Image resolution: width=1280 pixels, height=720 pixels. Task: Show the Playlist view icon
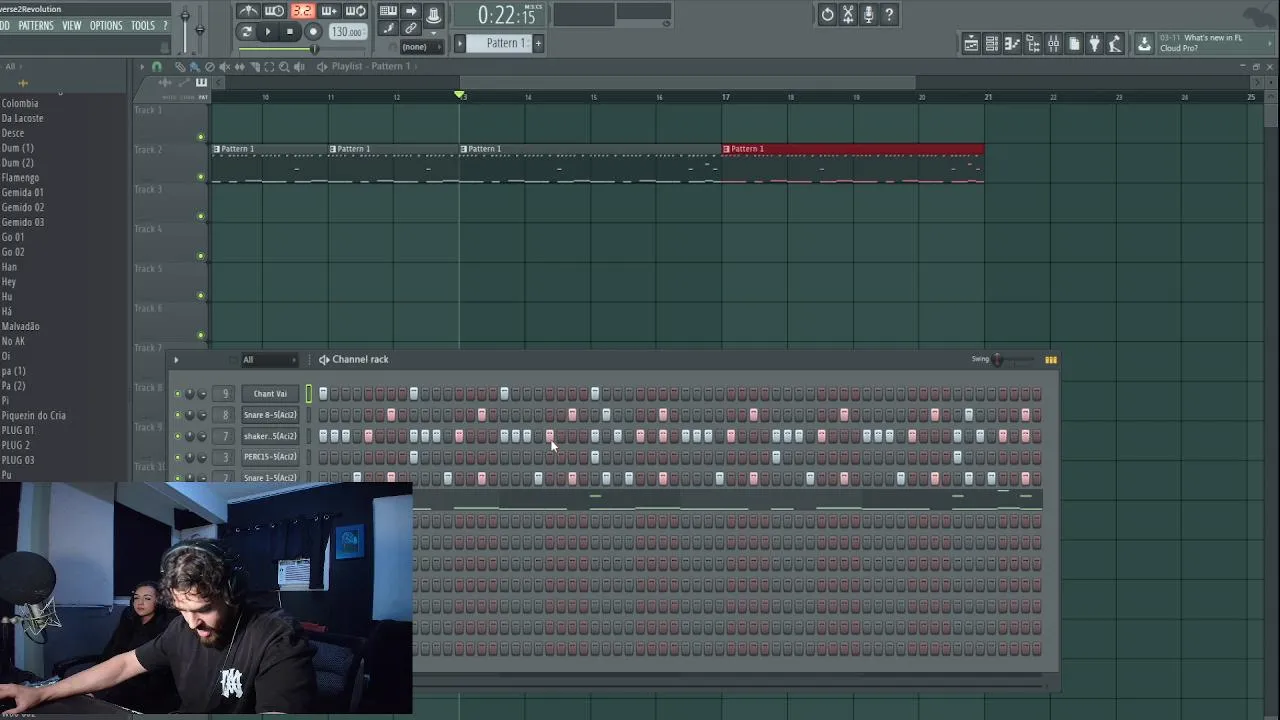(x=971, y=43)
